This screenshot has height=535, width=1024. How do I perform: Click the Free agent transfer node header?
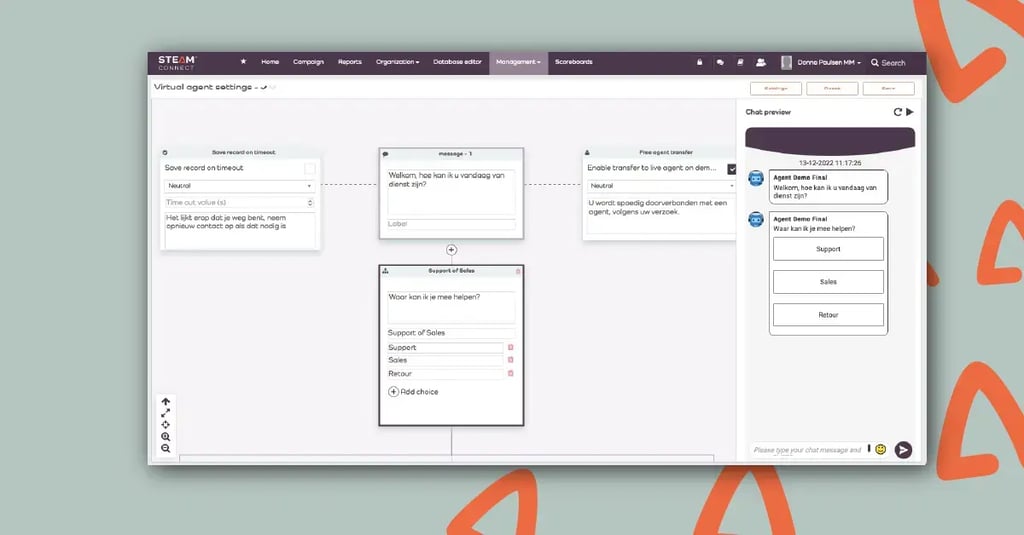pos(660,152)
